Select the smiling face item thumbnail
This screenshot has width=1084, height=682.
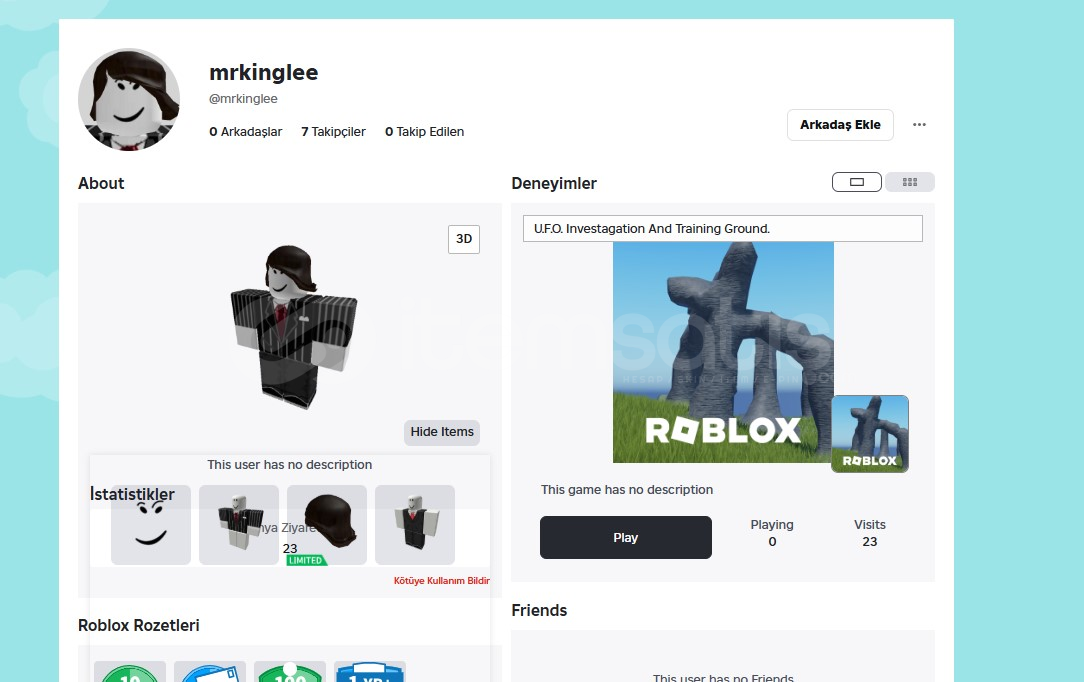151,525
